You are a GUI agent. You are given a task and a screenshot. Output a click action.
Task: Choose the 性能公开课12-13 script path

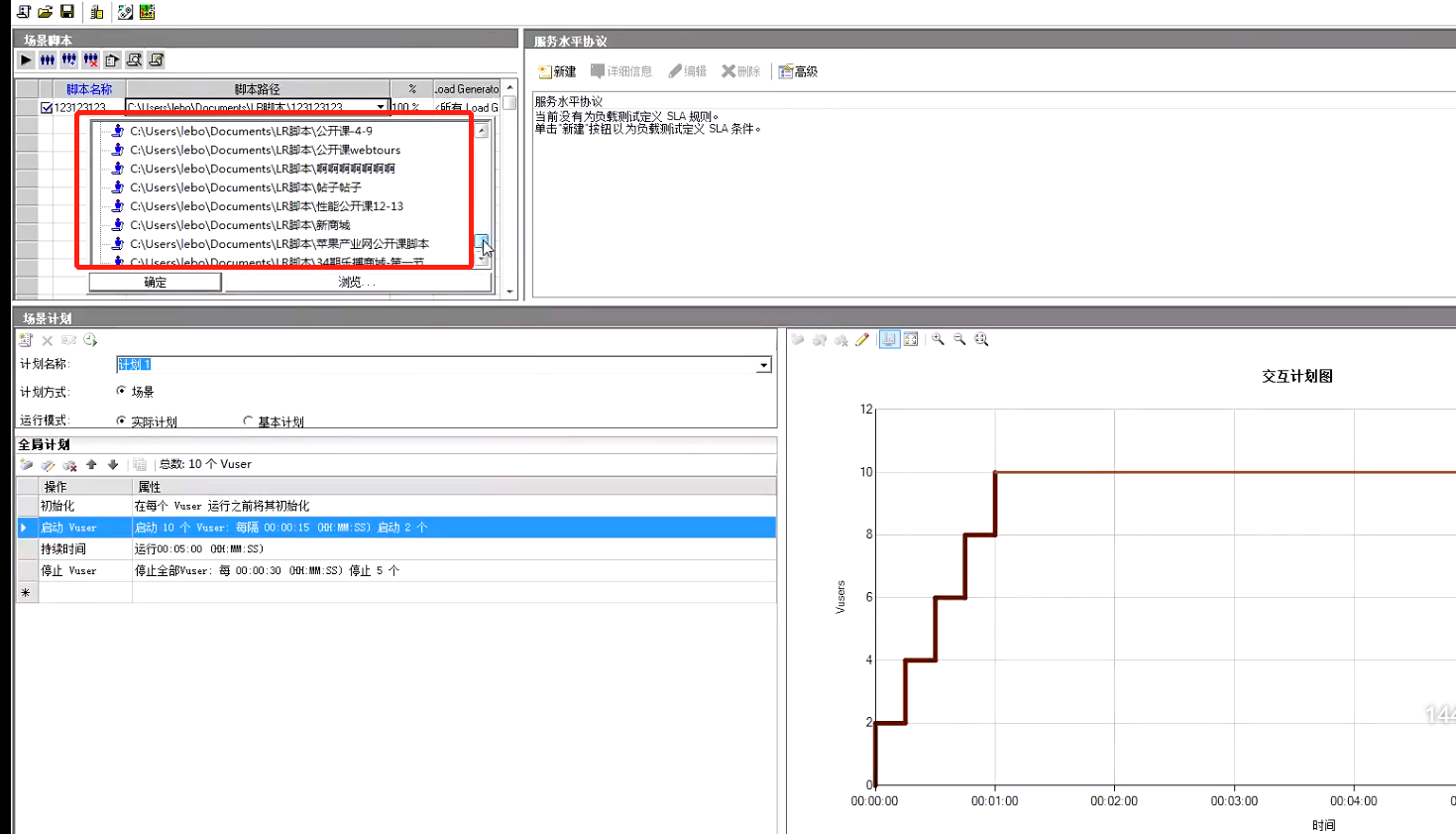(x=267, y=206)
